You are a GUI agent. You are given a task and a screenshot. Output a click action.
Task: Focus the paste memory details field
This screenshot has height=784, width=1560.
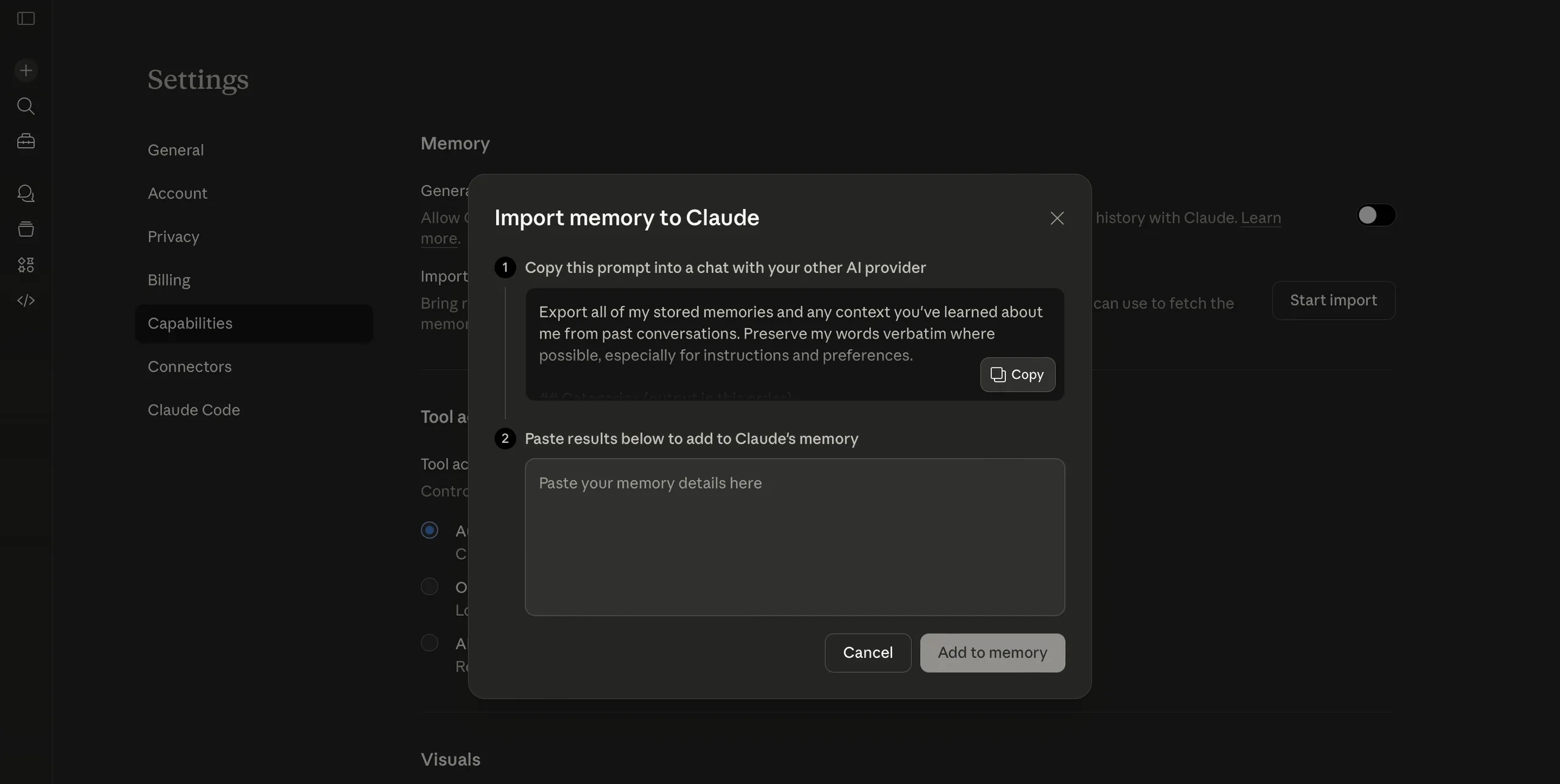pos(795,537)
